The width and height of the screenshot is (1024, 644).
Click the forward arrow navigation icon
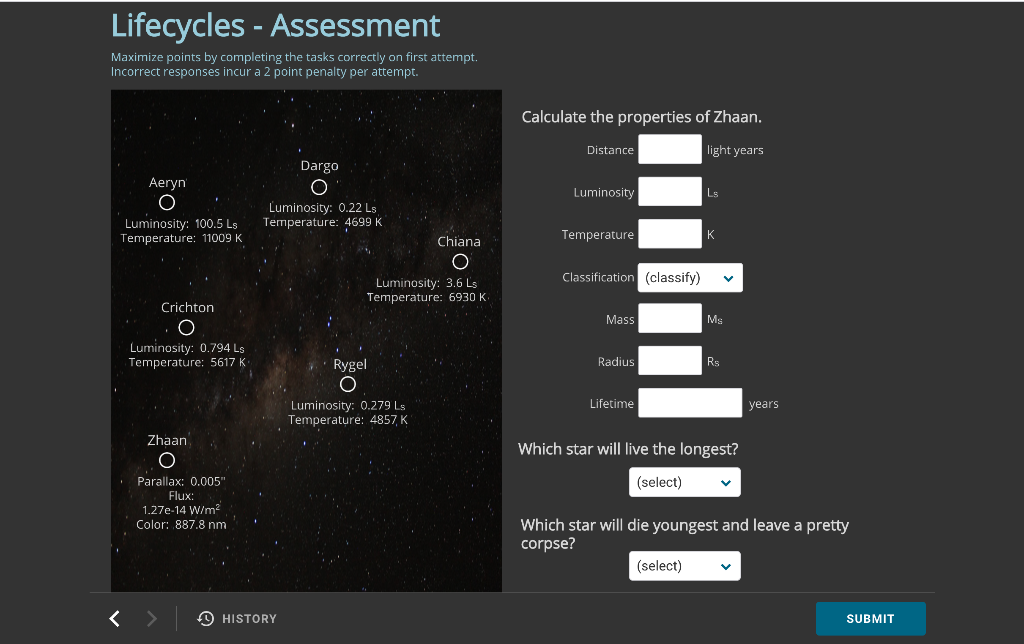152,619
